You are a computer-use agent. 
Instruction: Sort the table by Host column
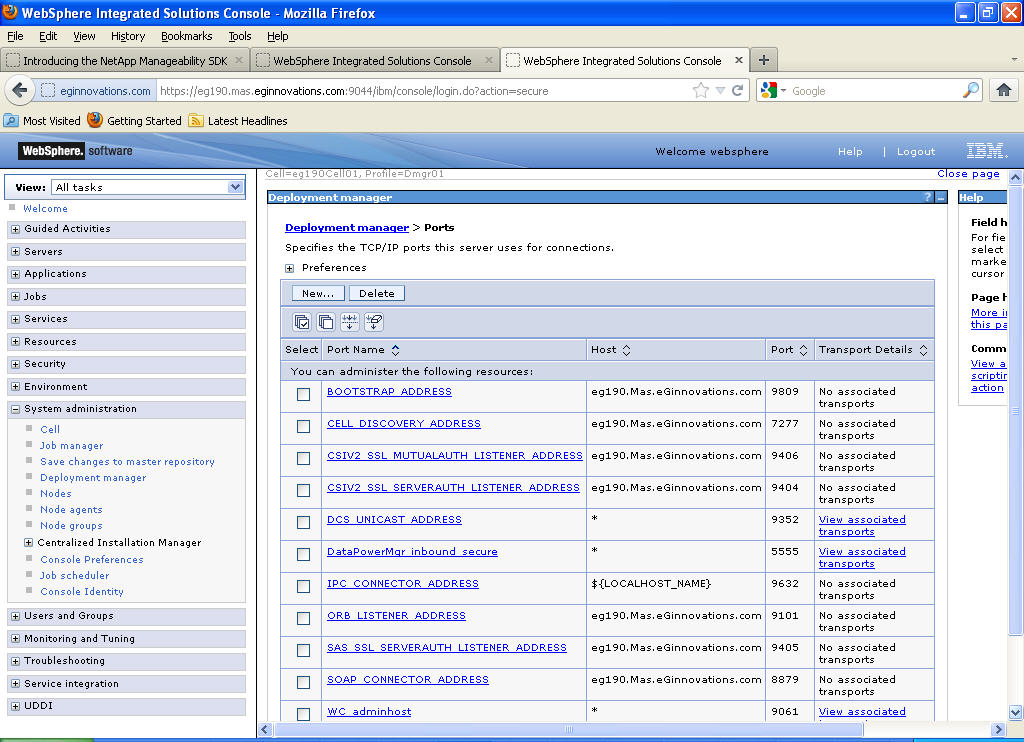626,350
